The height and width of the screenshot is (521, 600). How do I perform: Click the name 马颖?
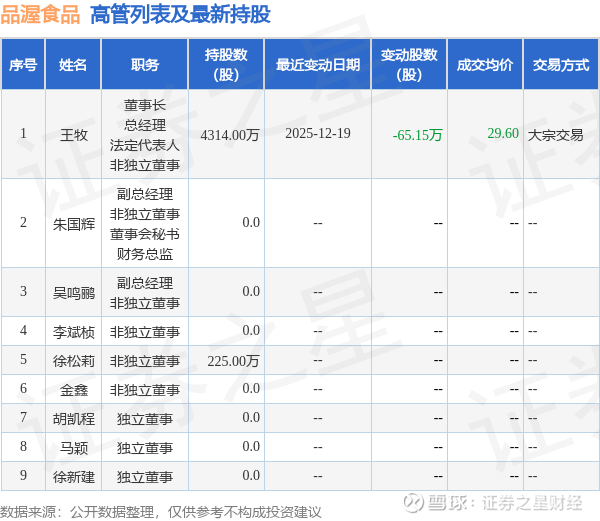(x=73, y=448)
